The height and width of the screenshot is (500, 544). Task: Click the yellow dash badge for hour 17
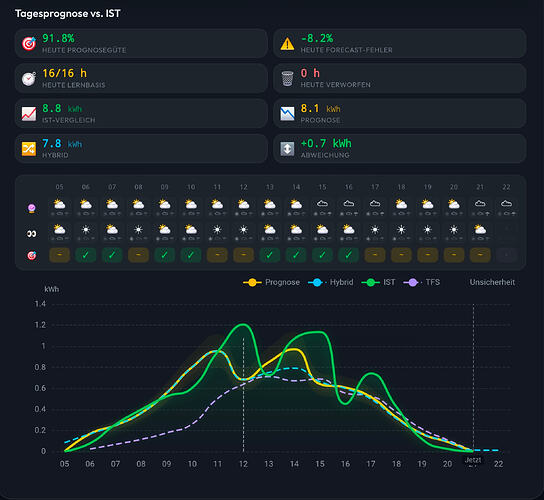(375, 255)
